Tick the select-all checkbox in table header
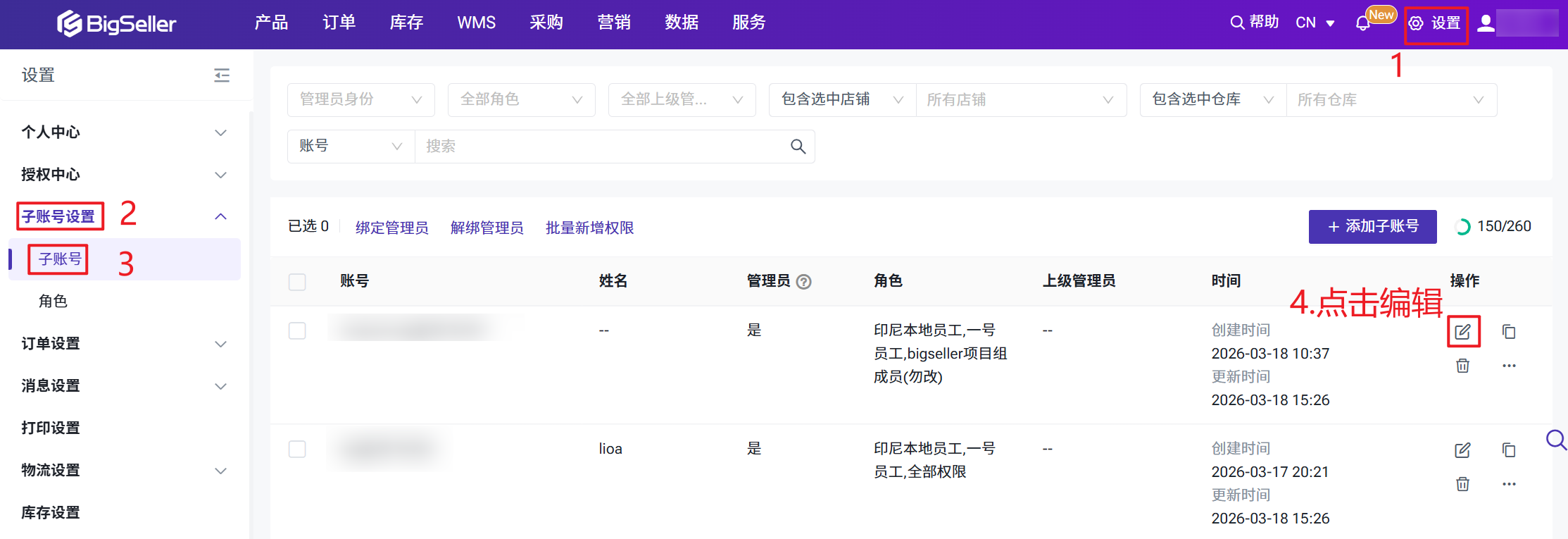The height and width of the screenshot is (539, 1568). 297,282
